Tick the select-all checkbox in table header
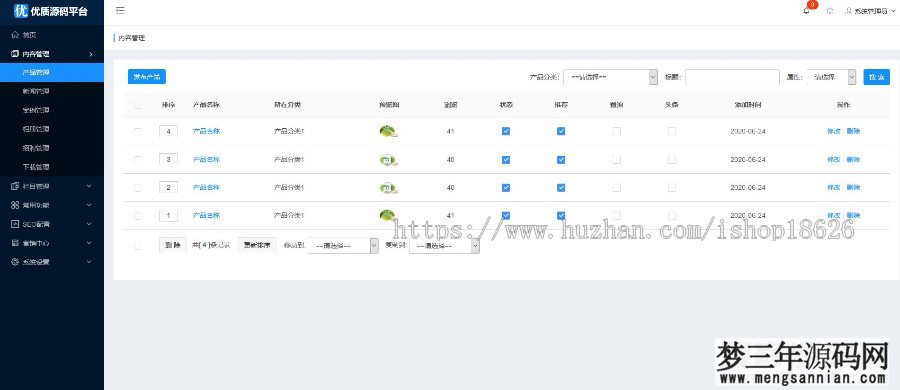900x390 pixels. [137, 105]
